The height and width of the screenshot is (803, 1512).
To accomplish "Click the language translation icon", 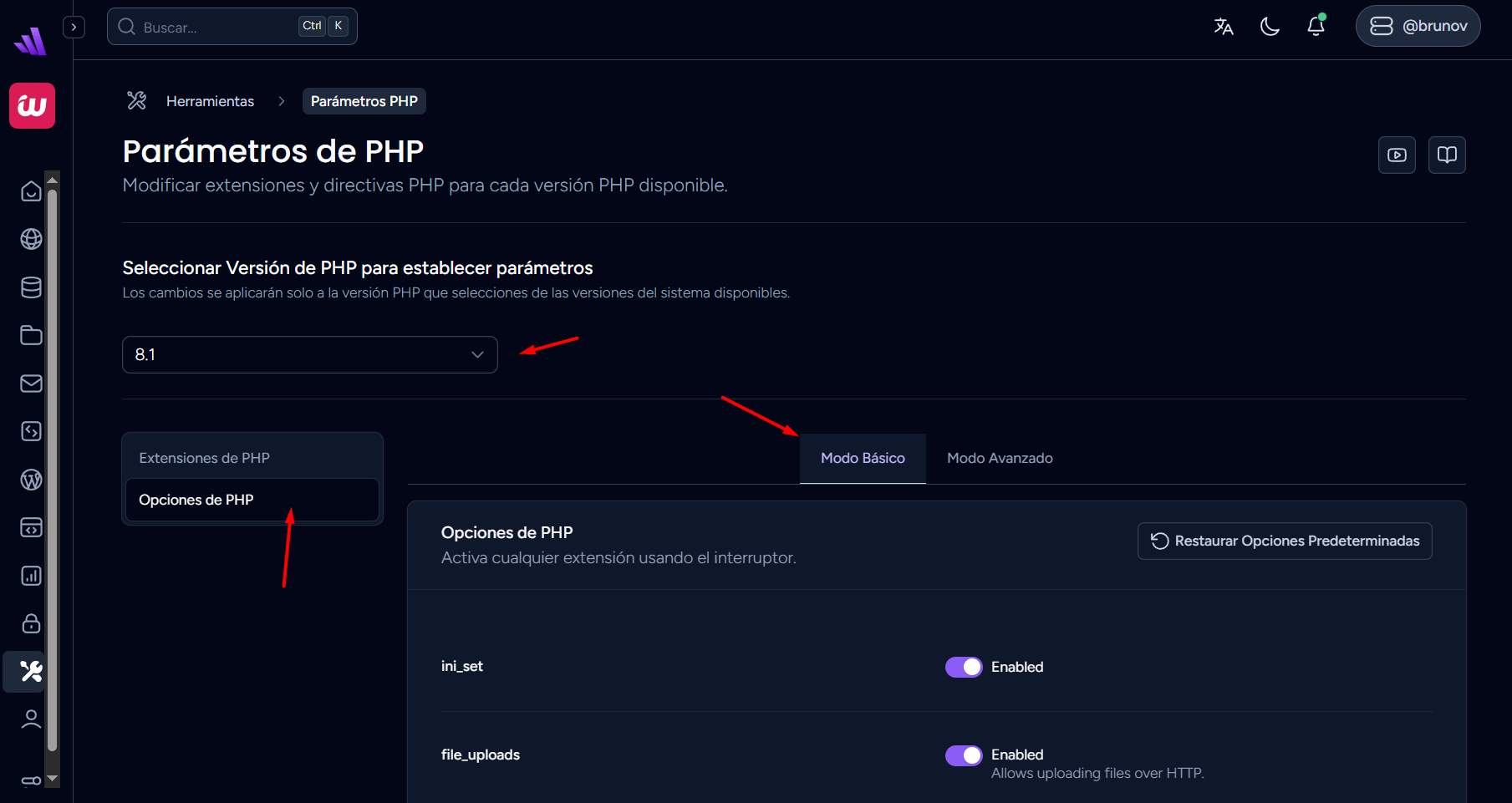I will coord(1224,27).
